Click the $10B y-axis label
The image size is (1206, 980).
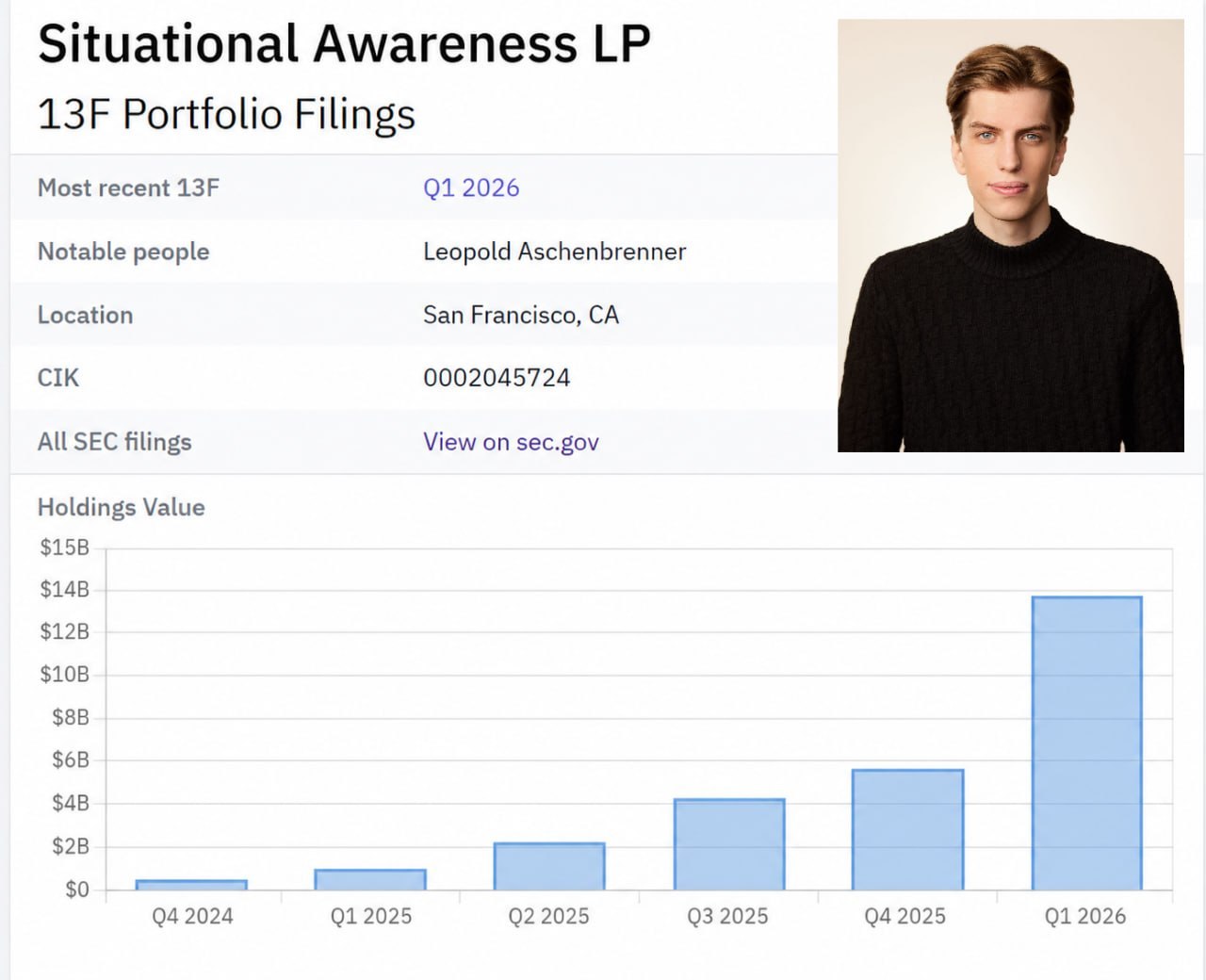(64, 675)
